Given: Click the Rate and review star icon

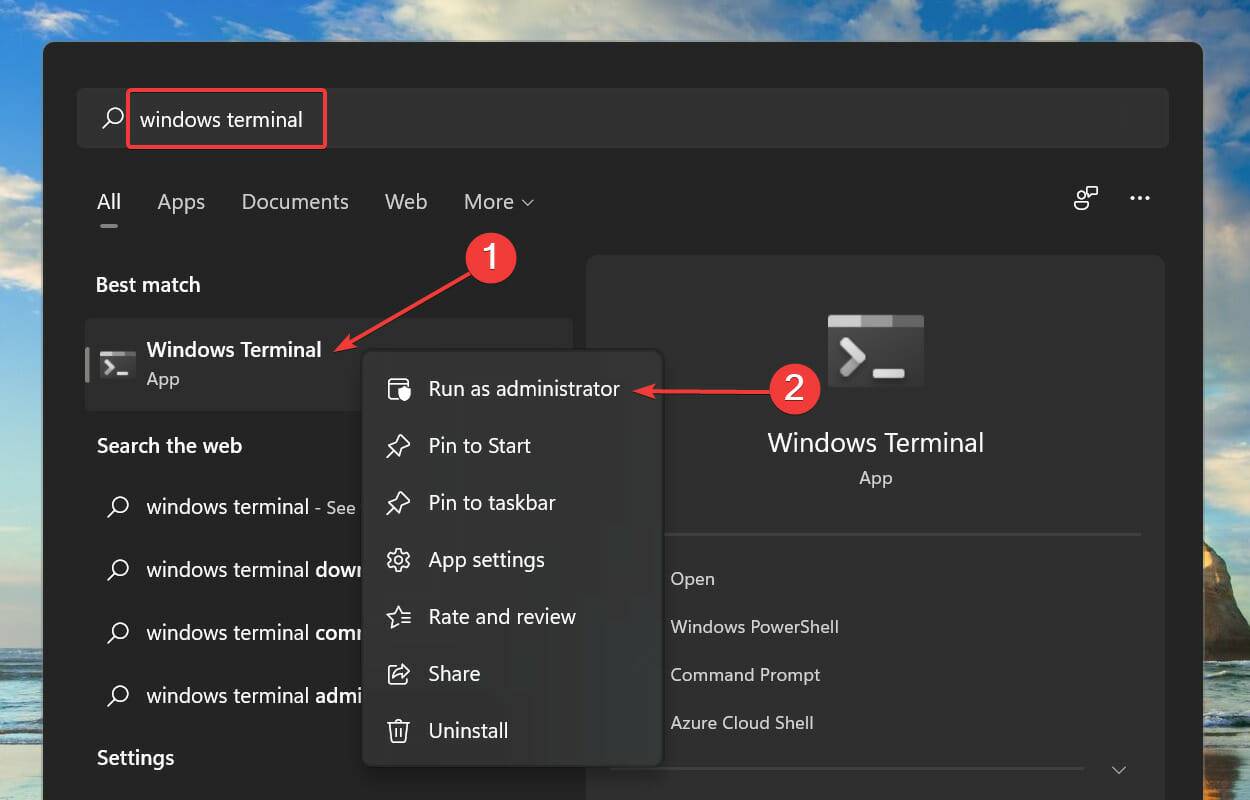Looking at the screenshot, I should (398, 616).
